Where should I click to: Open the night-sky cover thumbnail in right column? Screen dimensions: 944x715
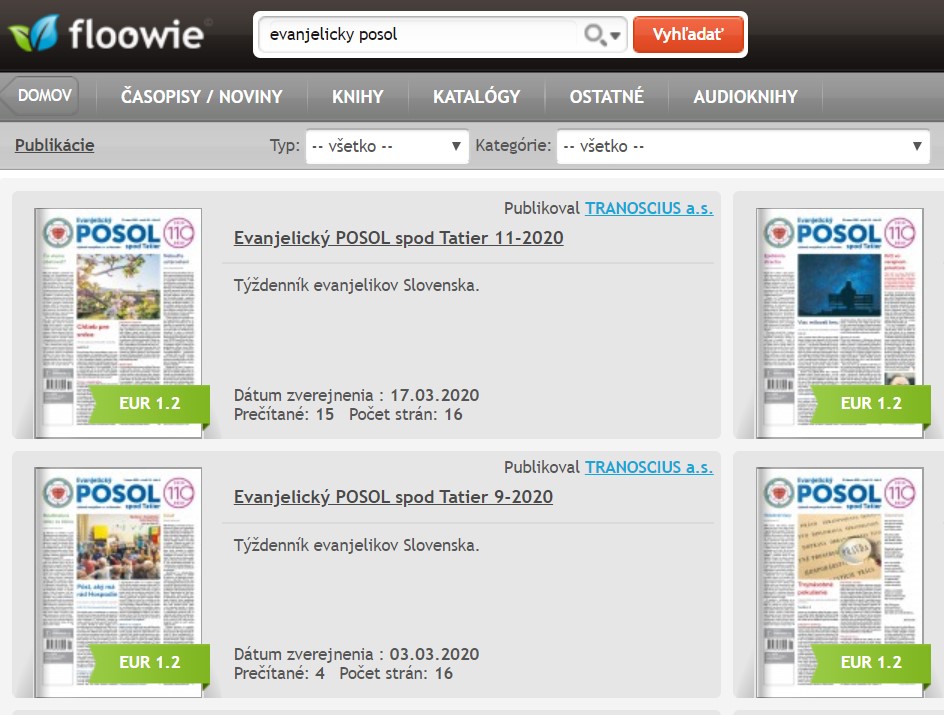839,323
